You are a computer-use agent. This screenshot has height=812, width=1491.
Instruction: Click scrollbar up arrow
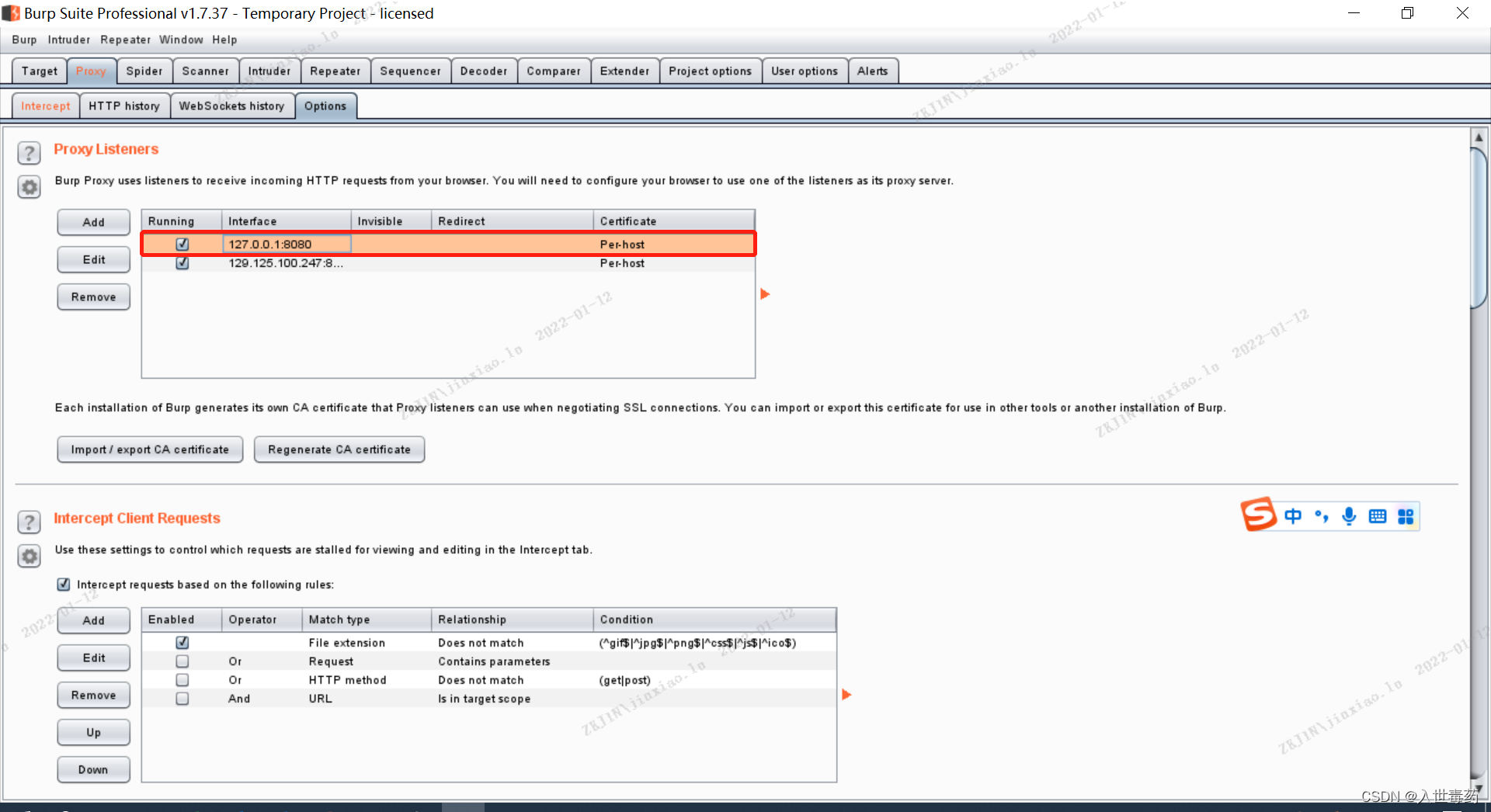1479,137
